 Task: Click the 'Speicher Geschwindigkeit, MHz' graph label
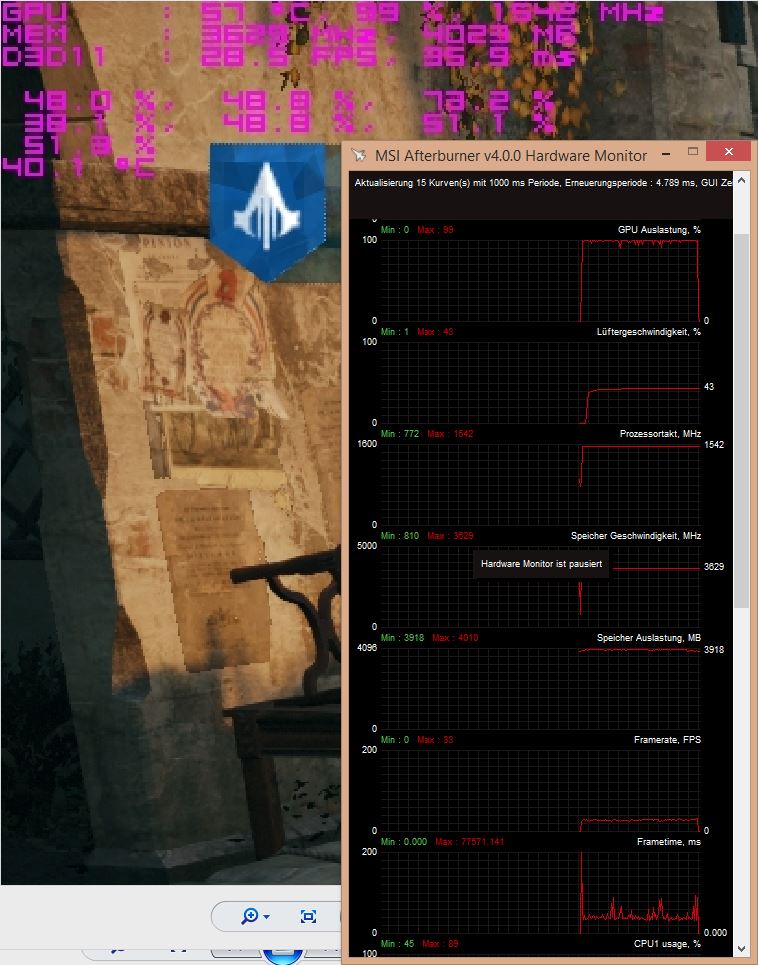tap(636, 536)
